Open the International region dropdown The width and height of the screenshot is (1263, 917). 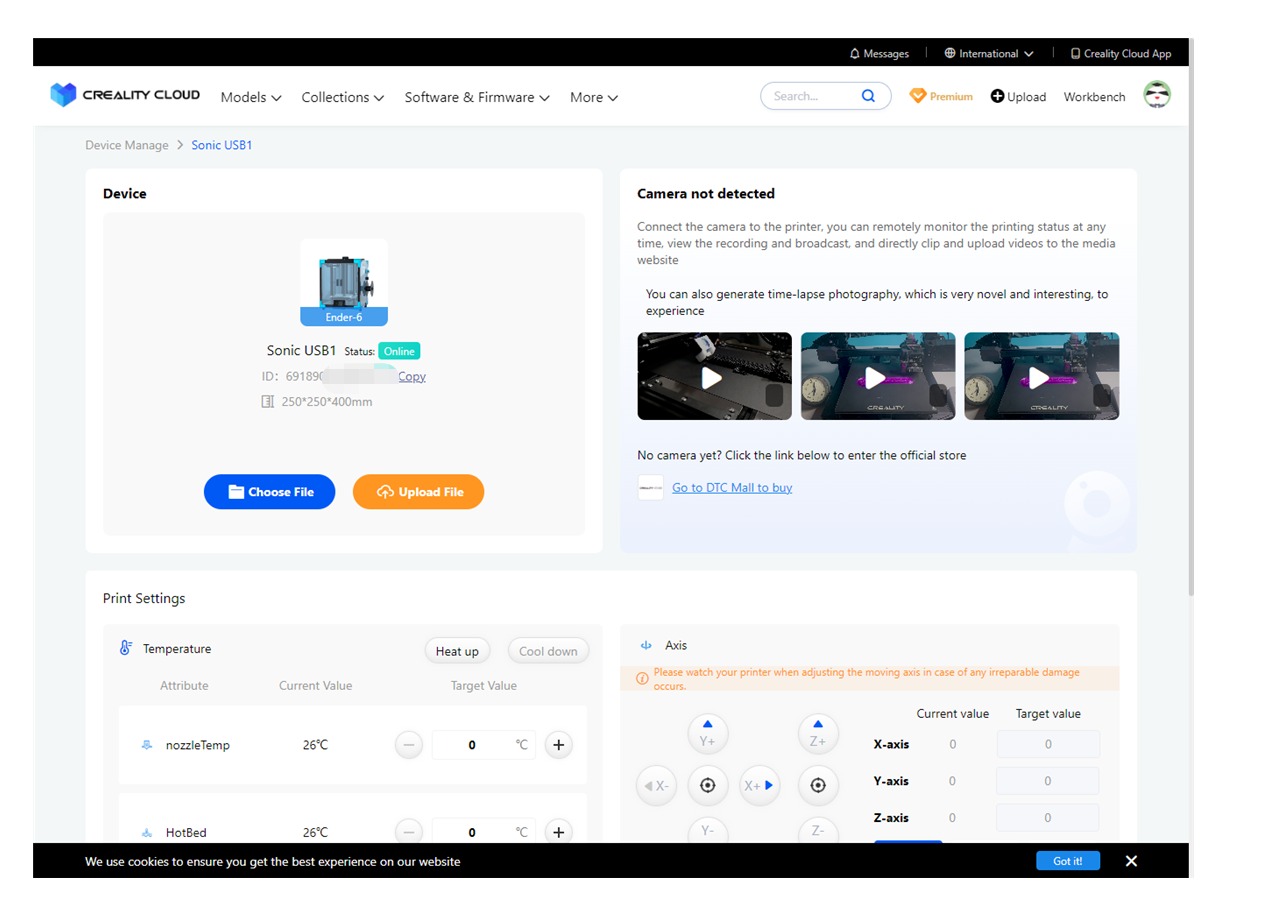pyautogui.click(x=988, y=54)
